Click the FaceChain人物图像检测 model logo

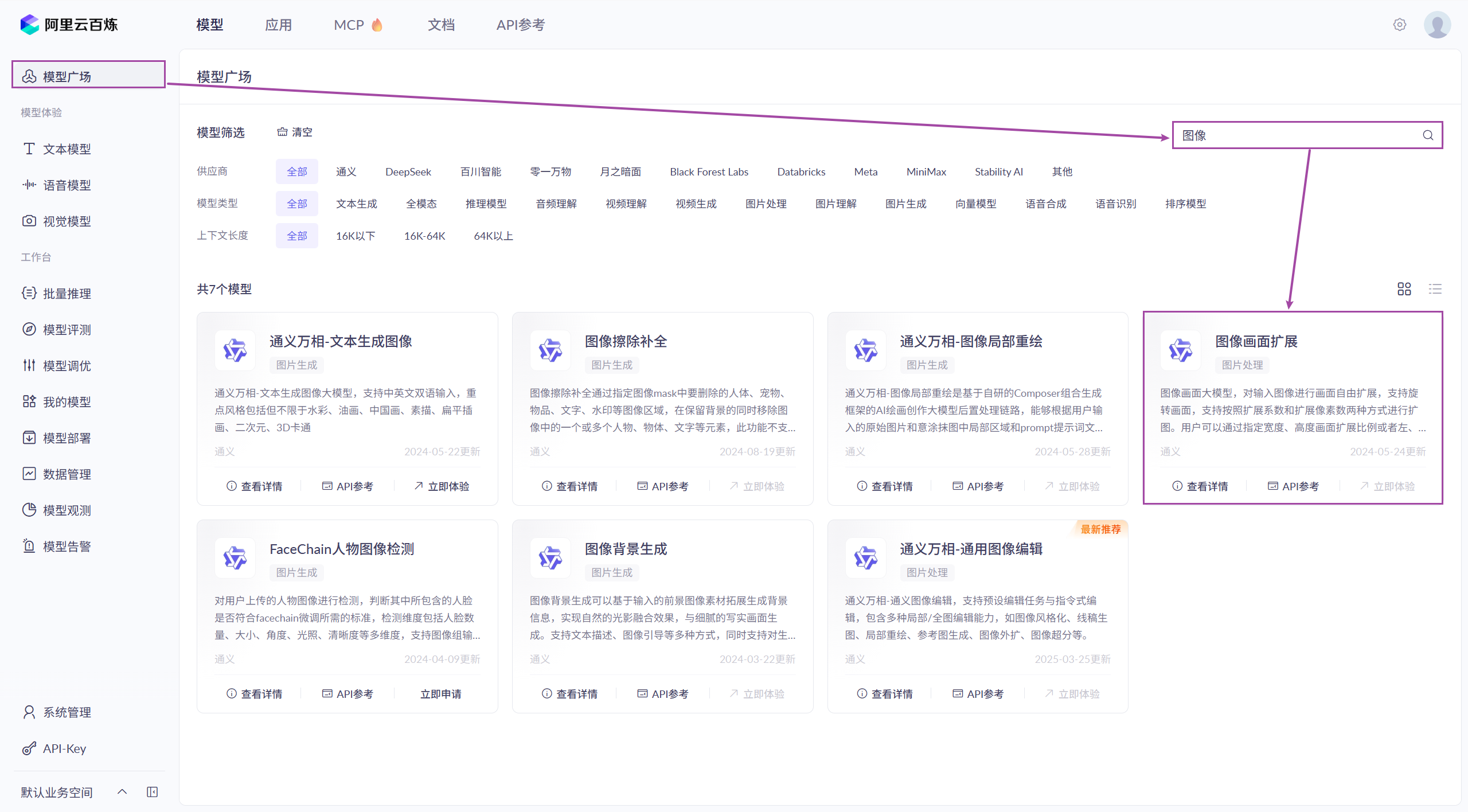pyautogui.click(x=235, y=558)
